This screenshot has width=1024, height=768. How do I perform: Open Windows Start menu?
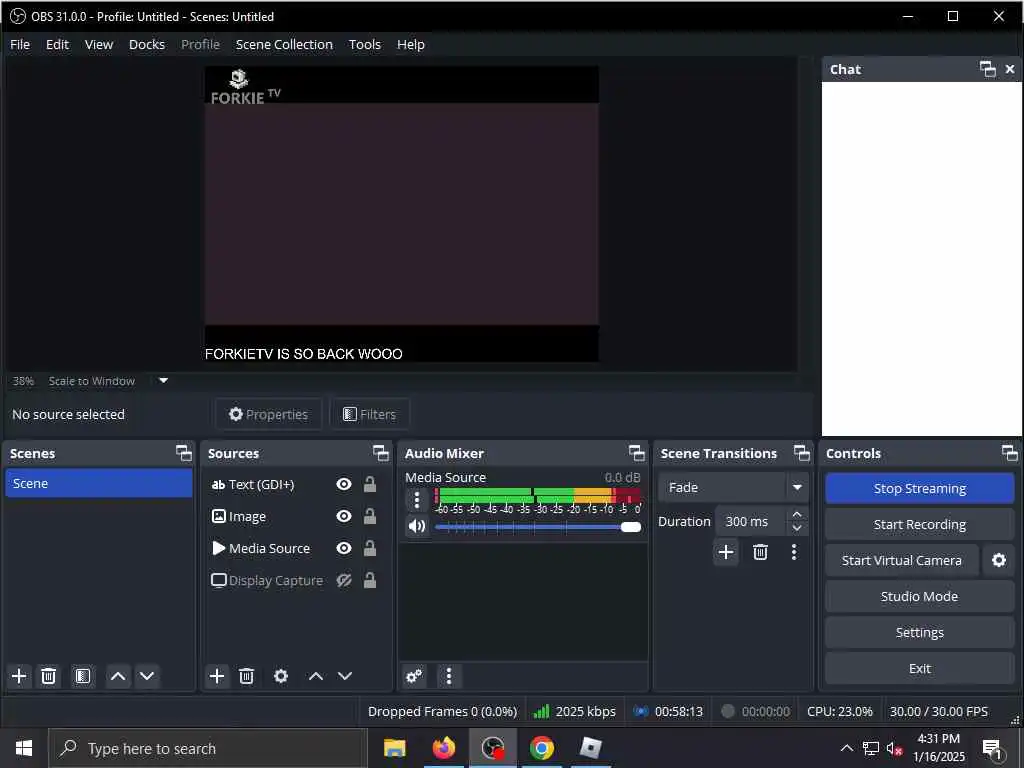click(24, 748)
